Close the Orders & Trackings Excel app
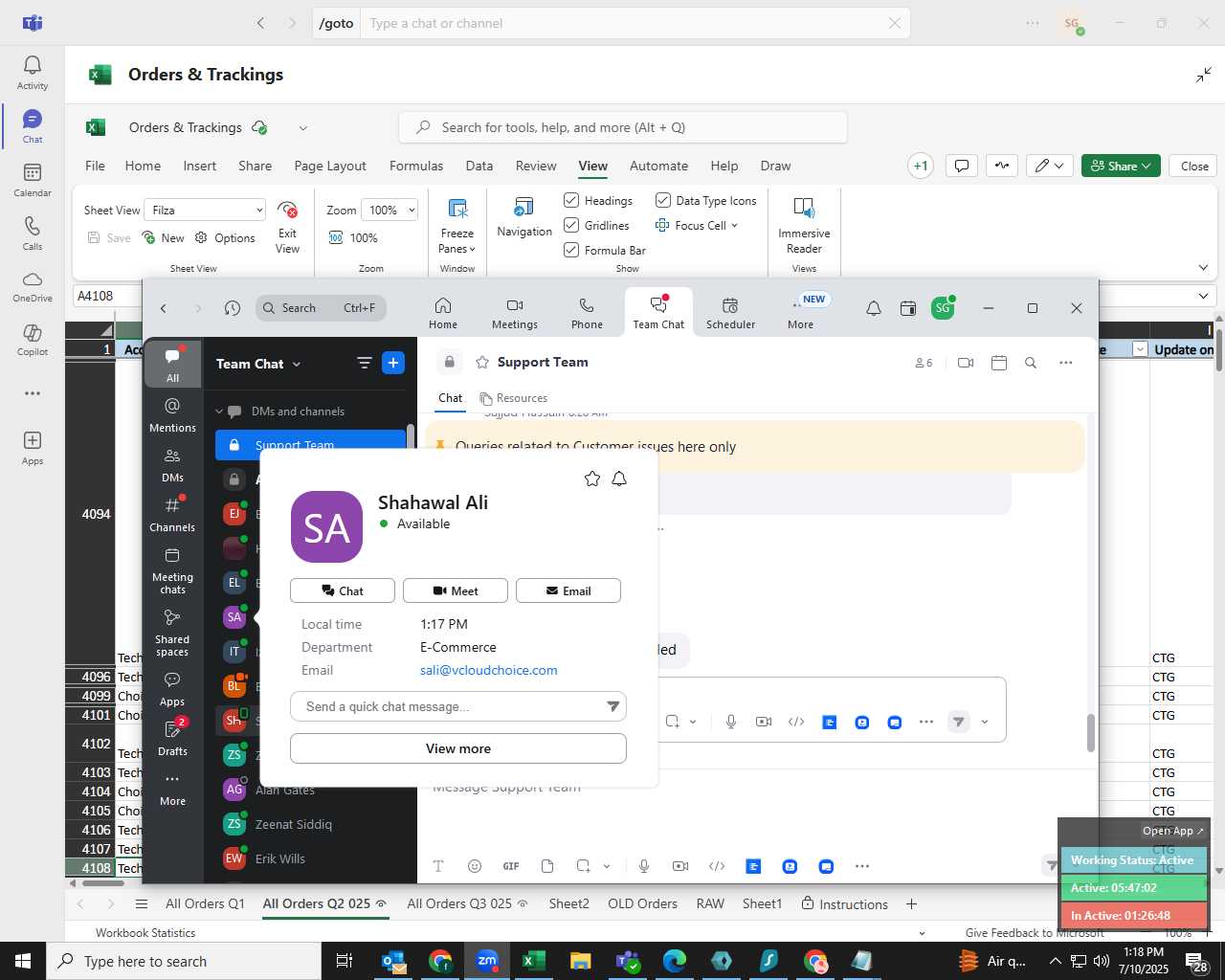The height and width of the screenshot is (980, 1225). pyautogui.click(x=1194, y=166)
